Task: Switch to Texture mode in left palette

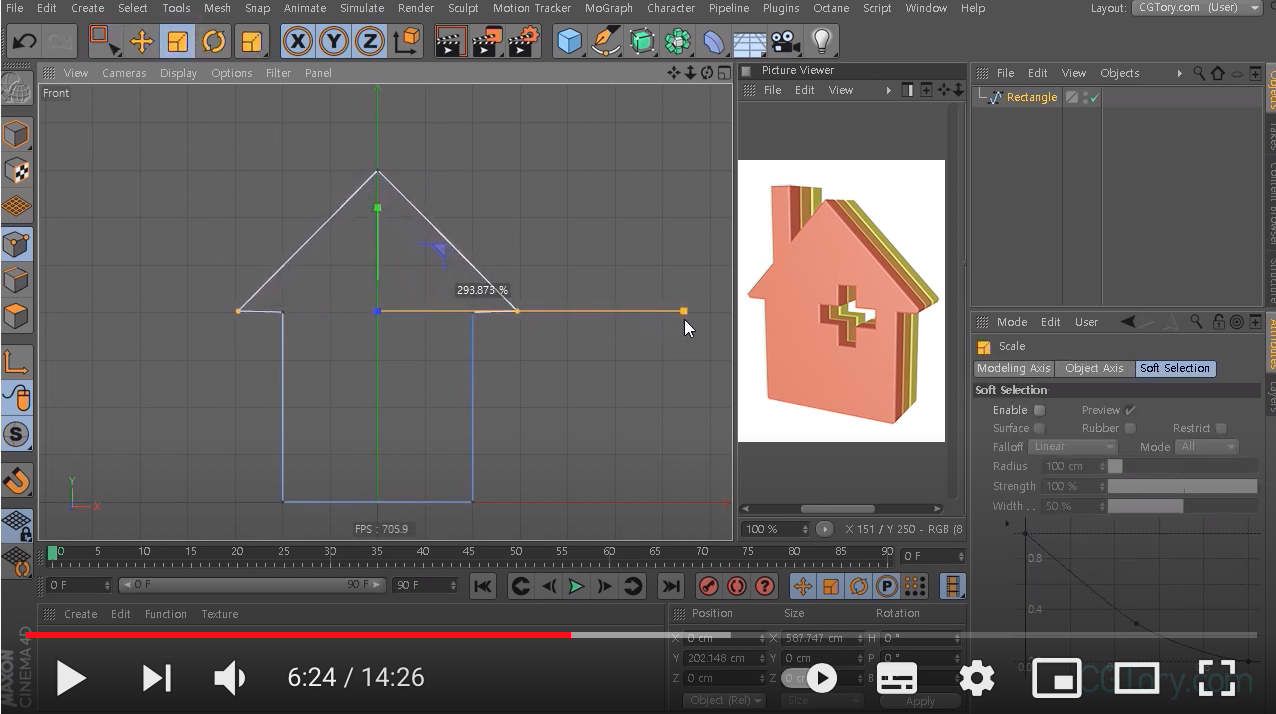Action: 16,171
